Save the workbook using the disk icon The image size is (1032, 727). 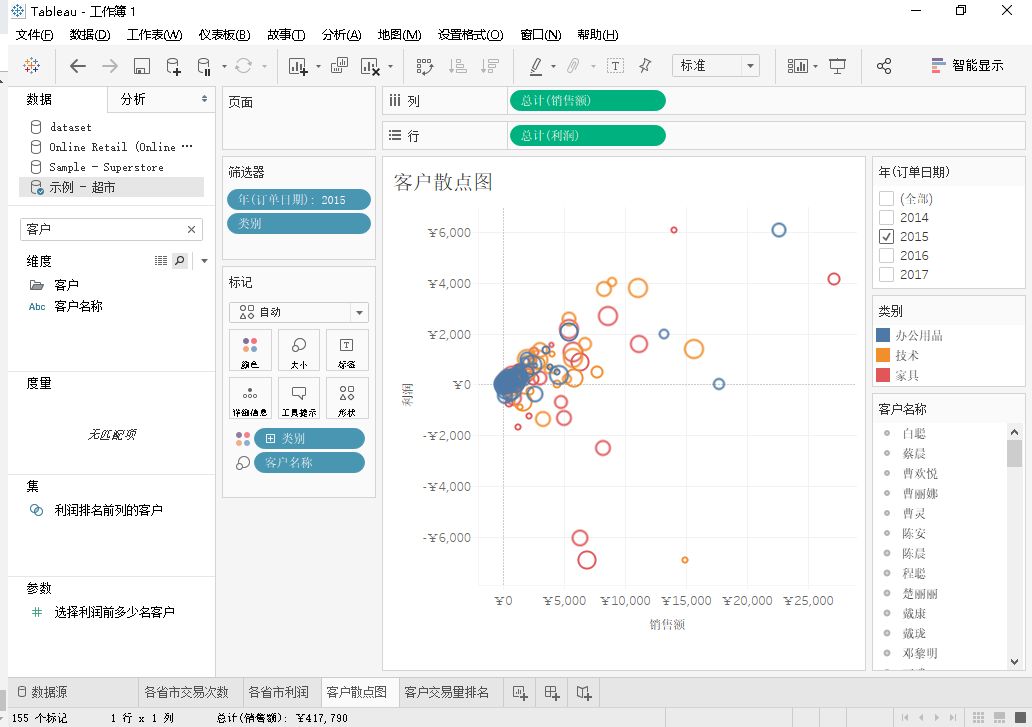click(x=142, y=66)
